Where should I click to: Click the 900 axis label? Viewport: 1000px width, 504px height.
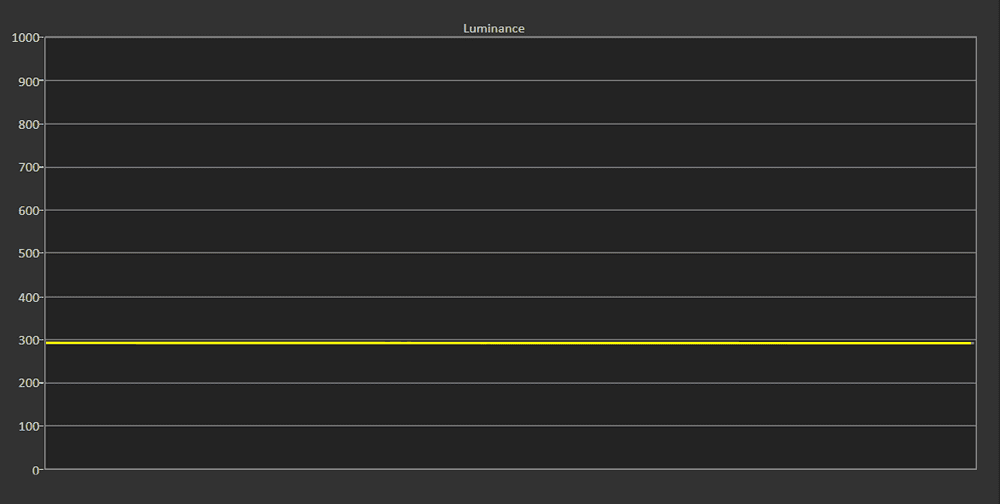[x=29, y=81]
